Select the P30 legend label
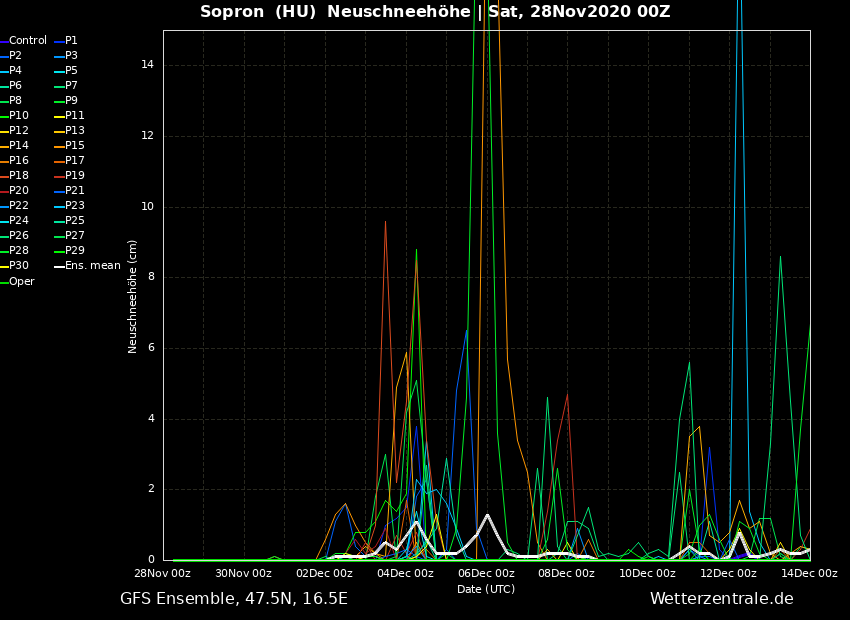This screenshot has width=850, height=620. pyautogui.click(x=19, y=266)
